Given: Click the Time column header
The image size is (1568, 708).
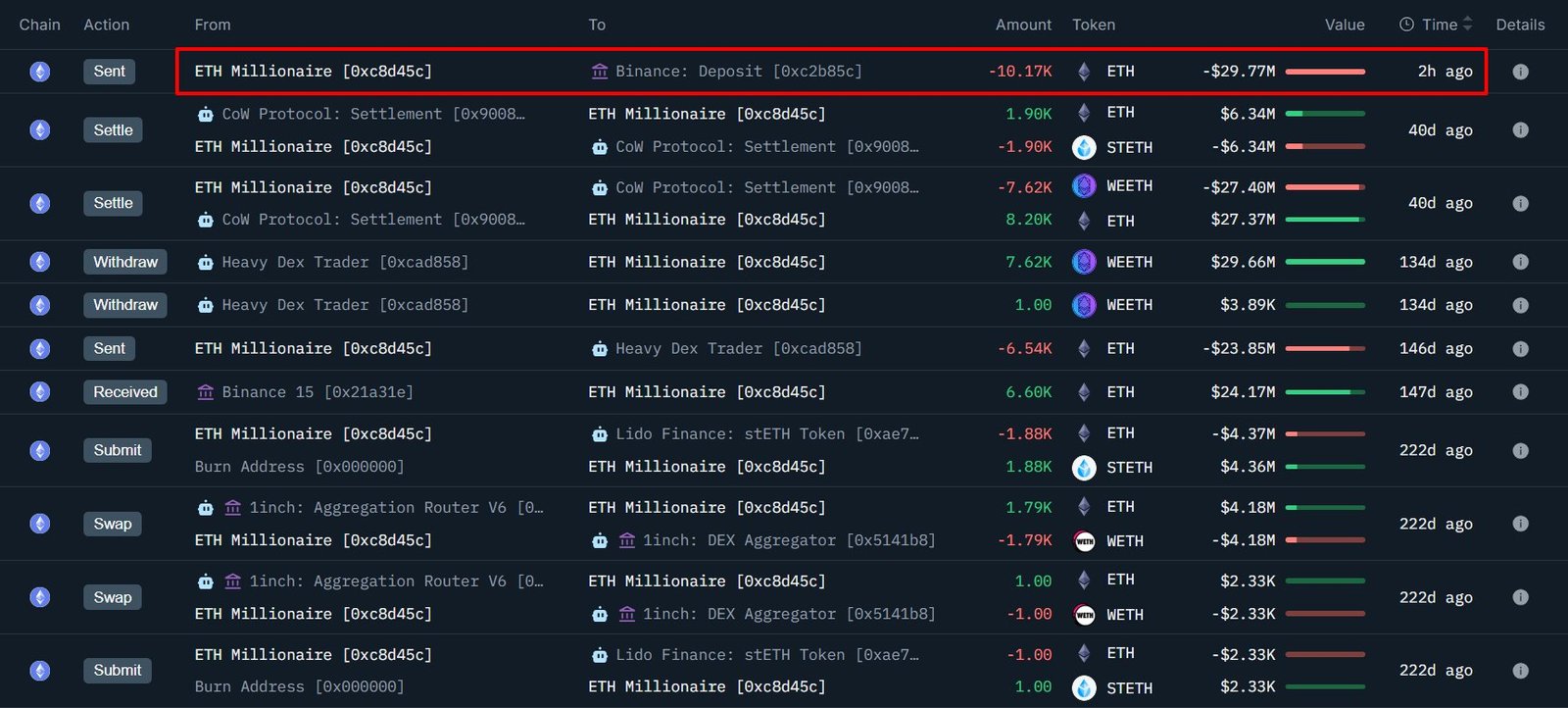Looking at the screenshot, I should pyautogui.click(x=1440, y=25).
